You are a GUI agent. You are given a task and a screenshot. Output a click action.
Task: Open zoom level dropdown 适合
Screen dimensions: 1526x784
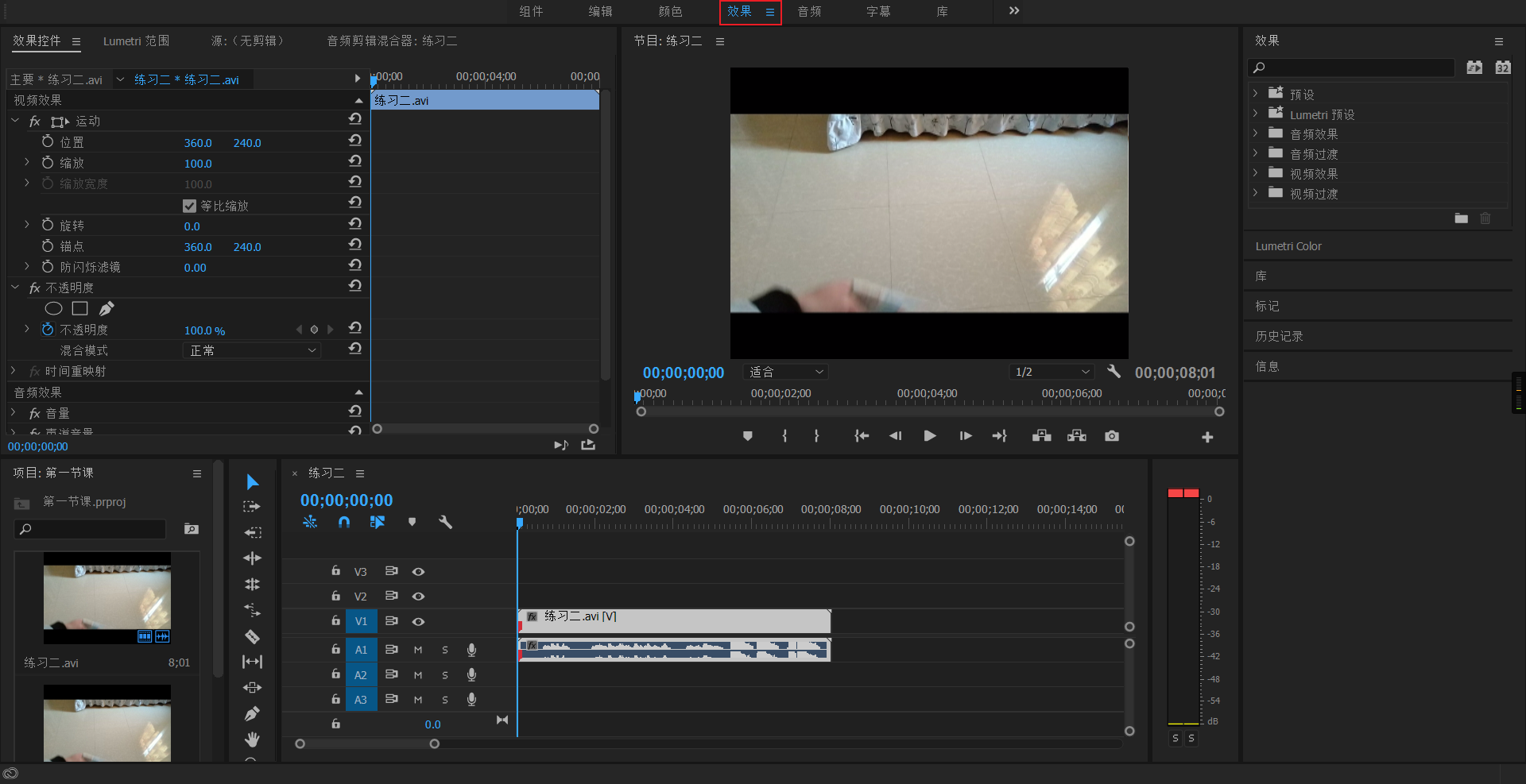point(785,372)
